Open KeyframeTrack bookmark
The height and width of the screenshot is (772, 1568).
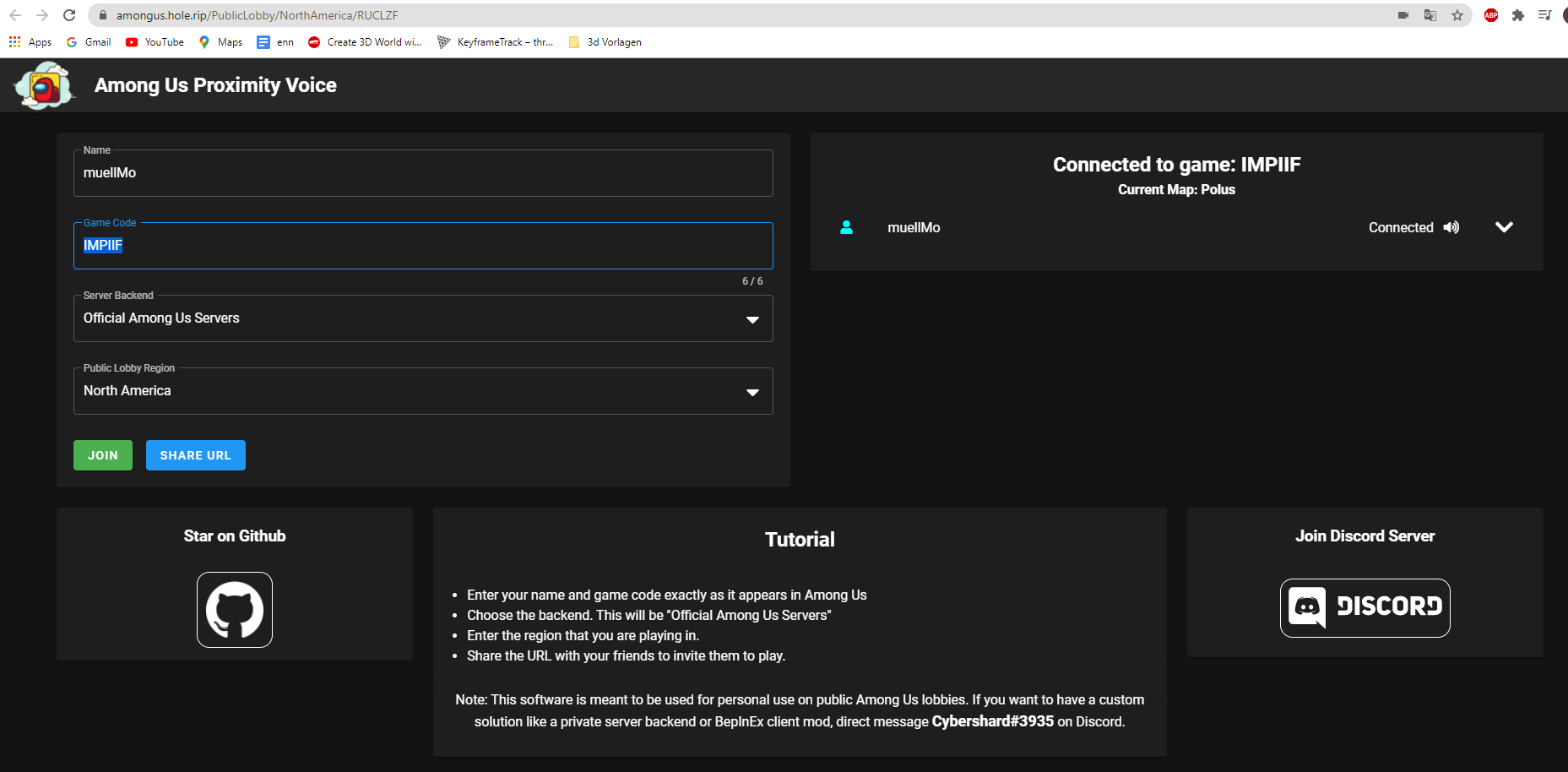point(496,42)
